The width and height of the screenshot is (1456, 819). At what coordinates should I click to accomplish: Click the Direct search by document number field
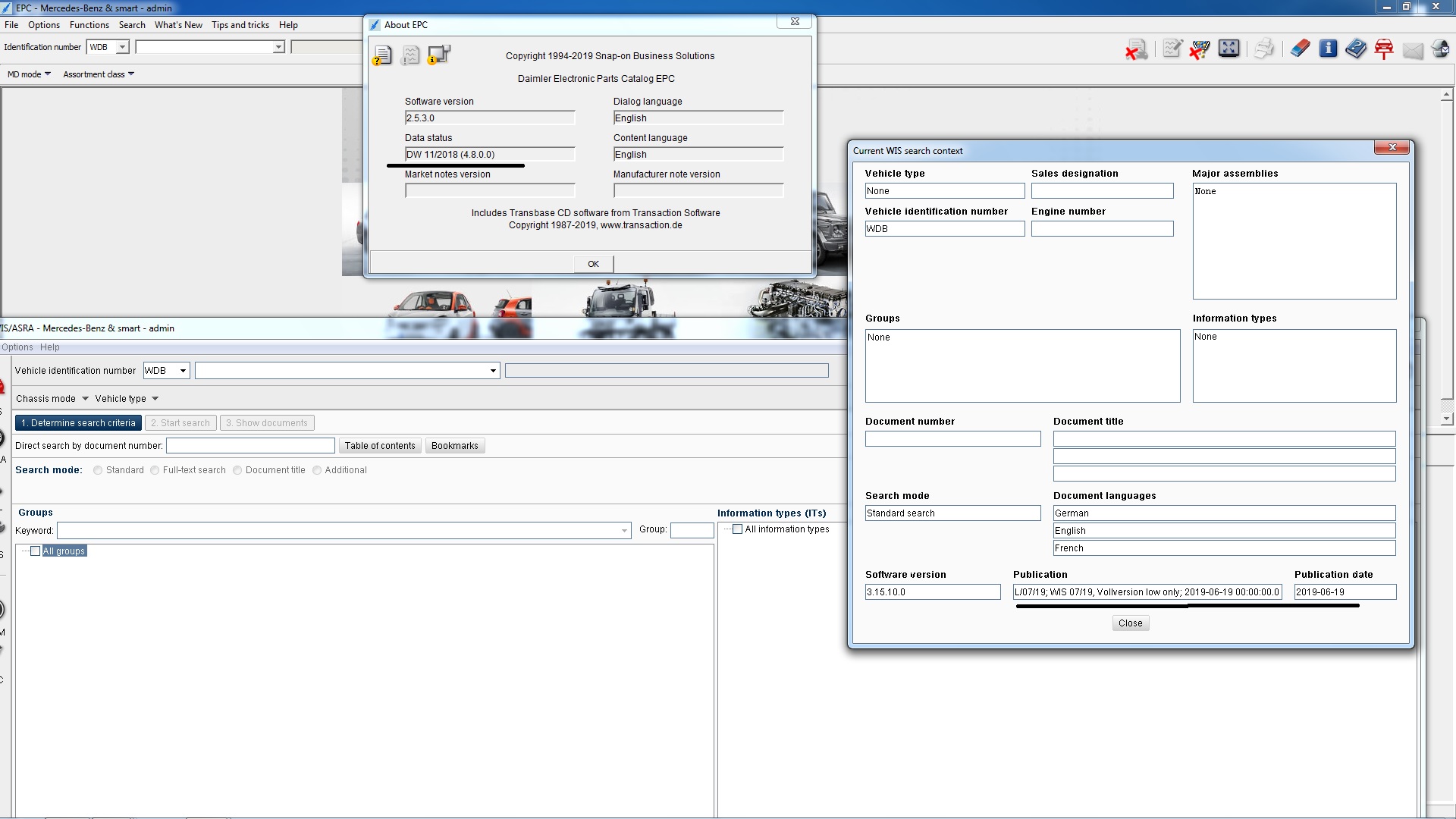(x=250, y=446)
